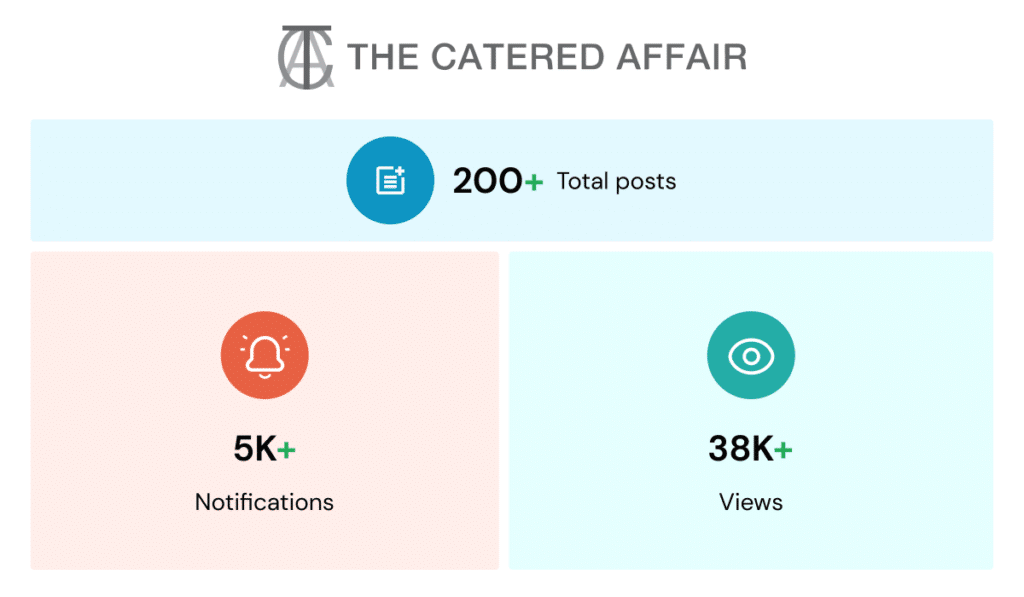Select the 38K+ views figure

coord(750,449)
